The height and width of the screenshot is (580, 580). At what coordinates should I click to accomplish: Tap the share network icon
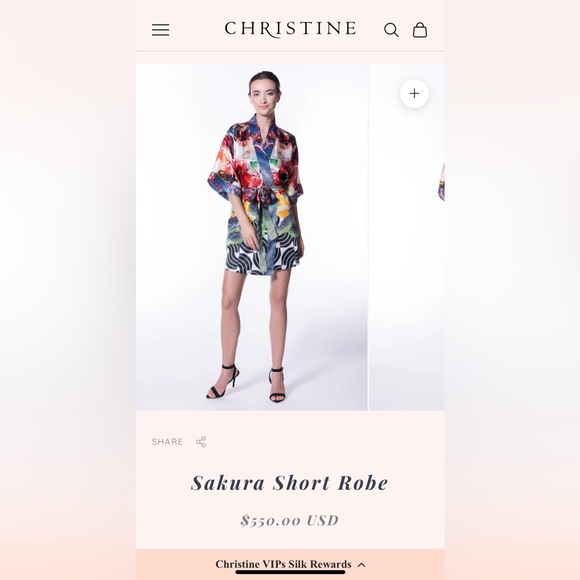coord(201,442)
